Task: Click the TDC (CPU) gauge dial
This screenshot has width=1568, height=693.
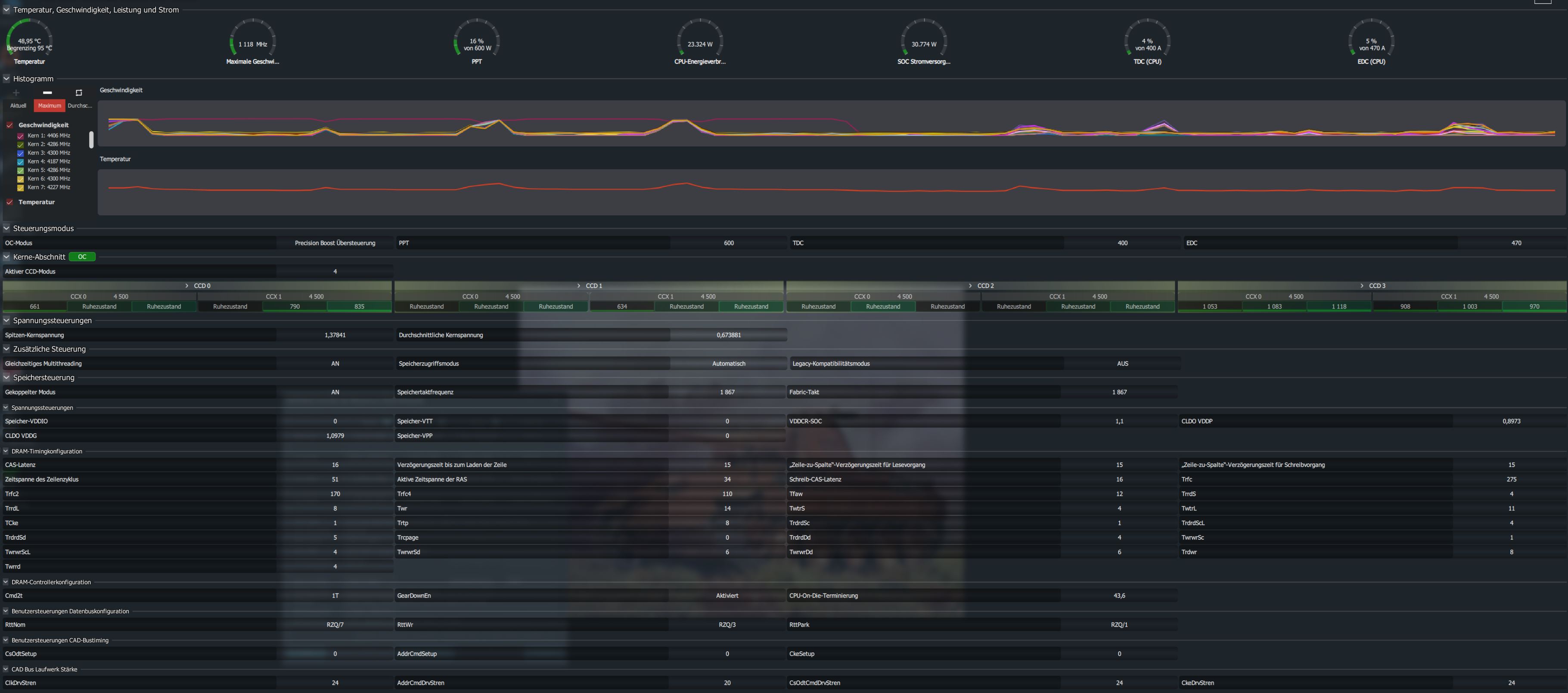Action: pos(1147,42)
